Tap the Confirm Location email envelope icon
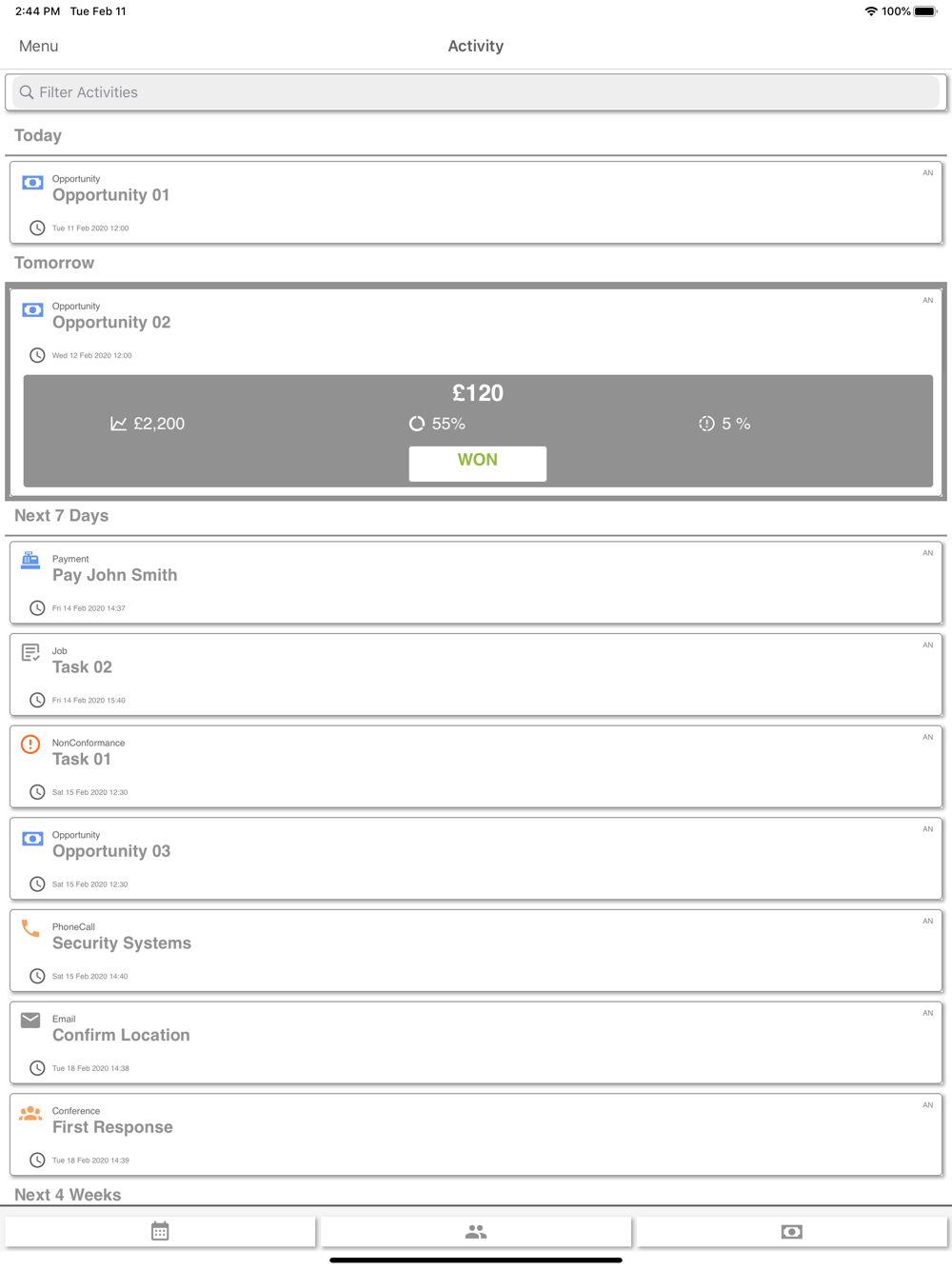This screenshot has width=952, height=1270. click(30, 1020)
